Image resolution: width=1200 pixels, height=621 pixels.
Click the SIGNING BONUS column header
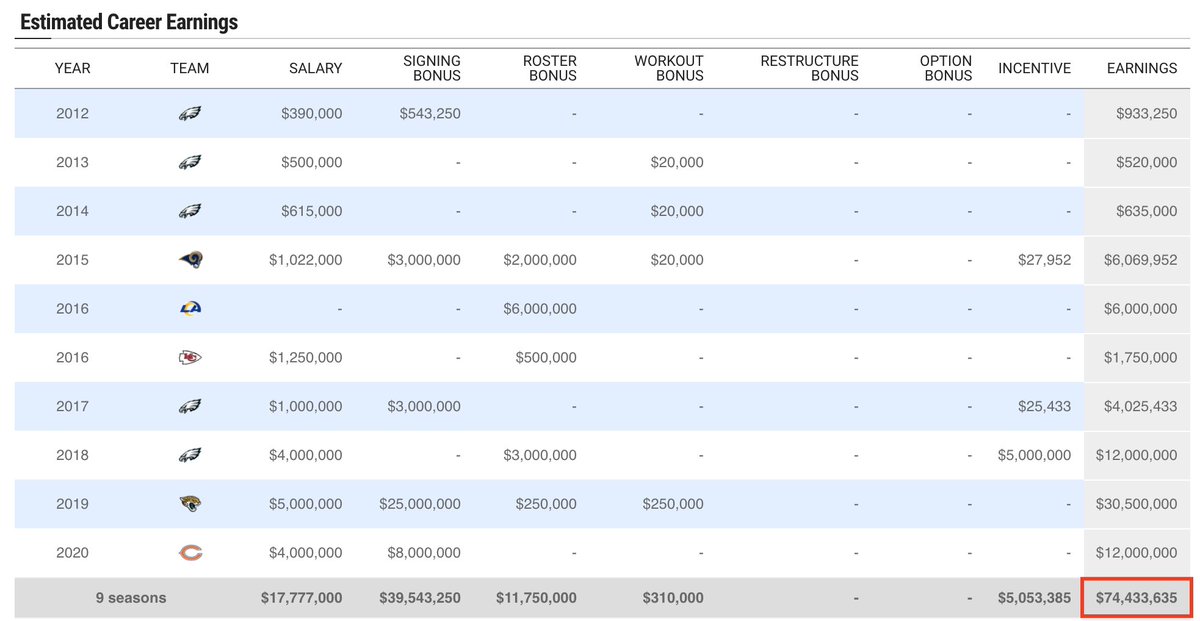pos(431,68)
